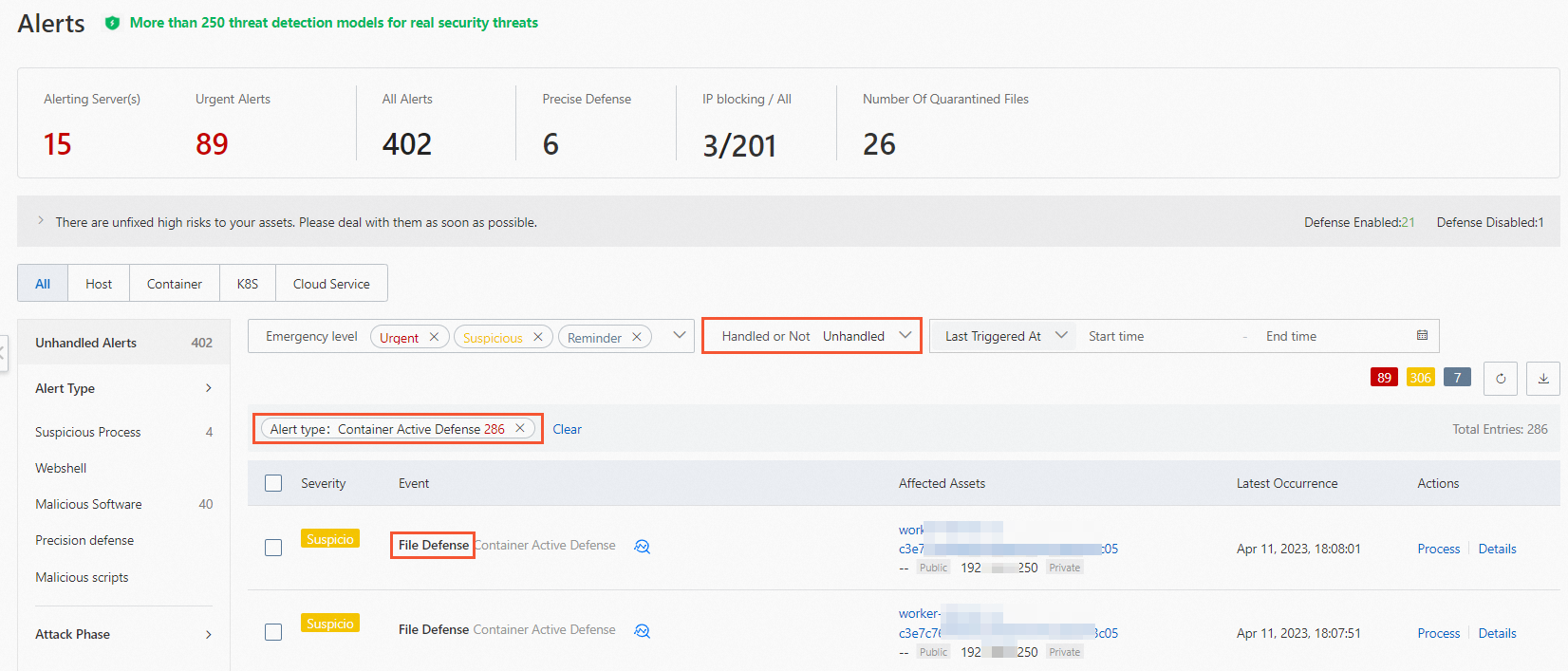Check the first alert row checkbox
Screen dimensions: 1568x671
[273, 548]
